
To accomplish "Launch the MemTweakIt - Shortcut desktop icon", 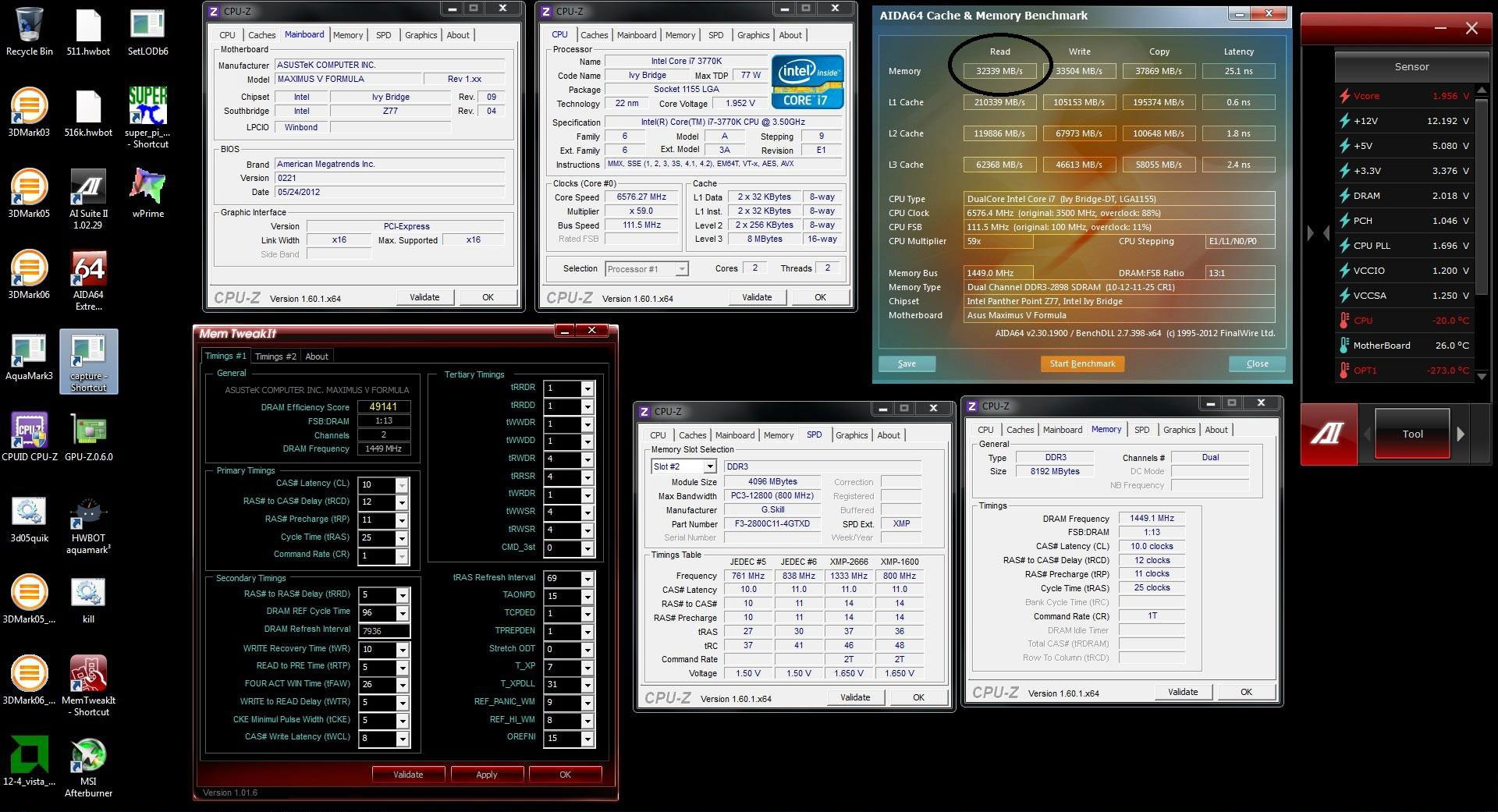I will click(88, 686).
